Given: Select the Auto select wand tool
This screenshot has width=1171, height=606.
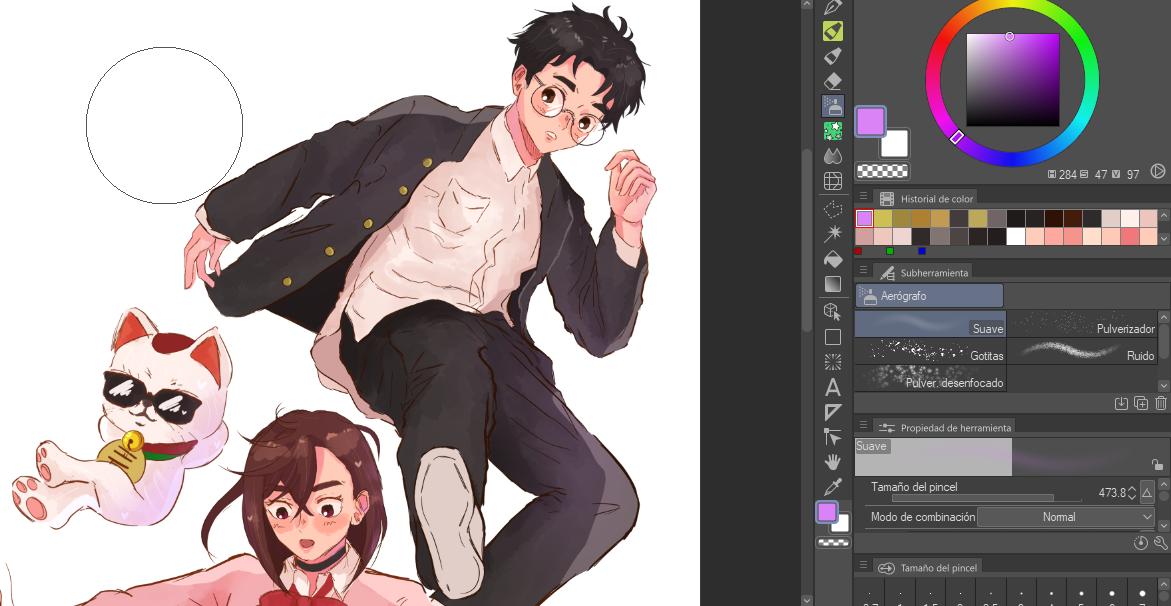Looking at the screenshot, I should (833, 235).
